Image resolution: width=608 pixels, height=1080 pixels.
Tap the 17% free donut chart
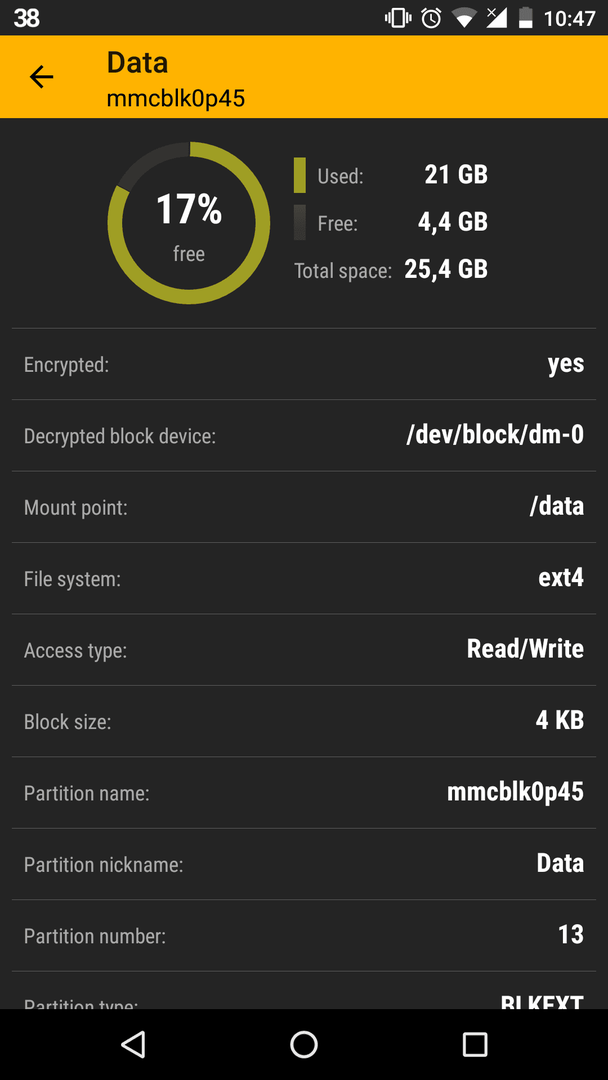[189, 222]
